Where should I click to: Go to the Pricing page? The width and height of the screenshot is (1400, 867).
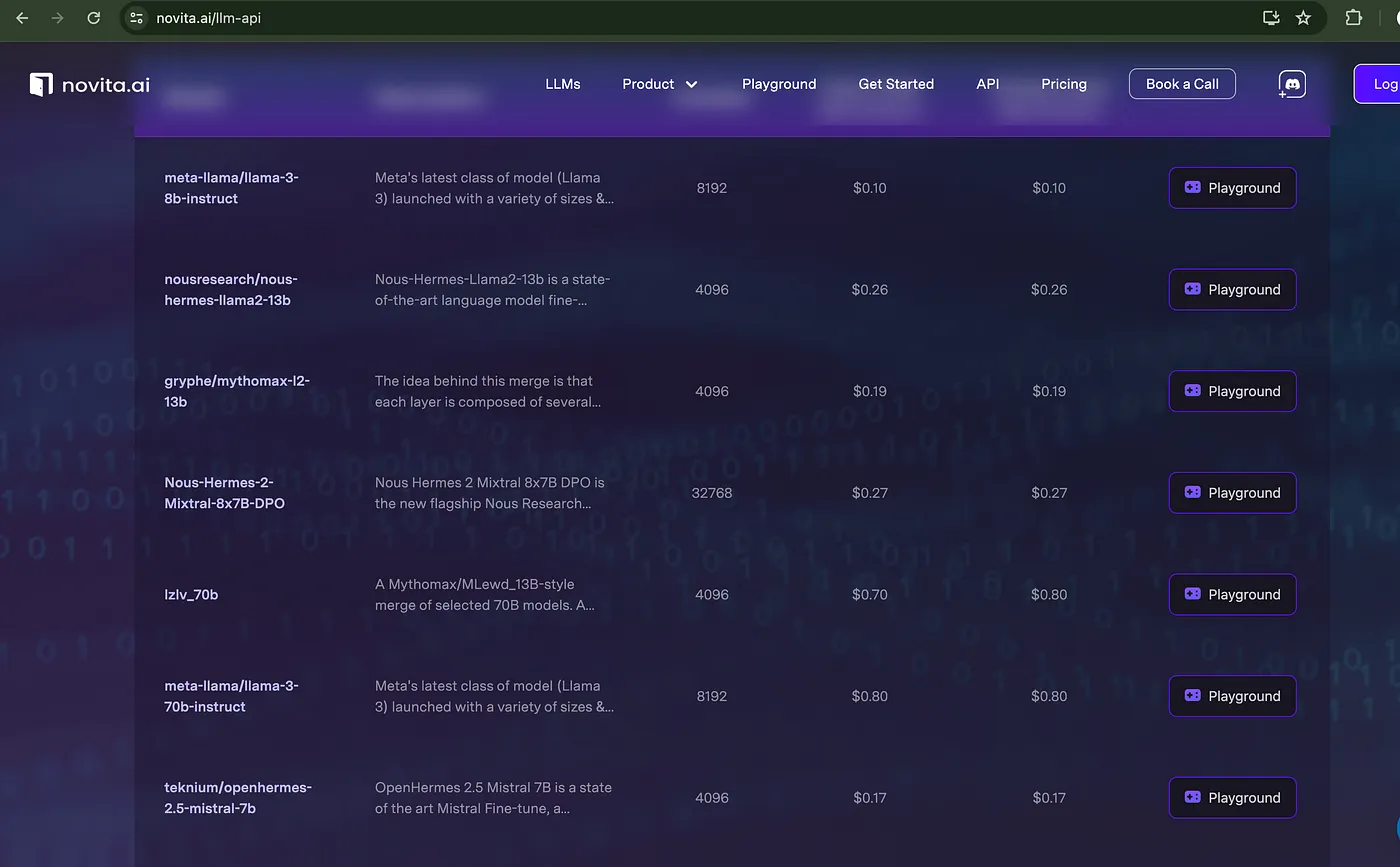1063,84
